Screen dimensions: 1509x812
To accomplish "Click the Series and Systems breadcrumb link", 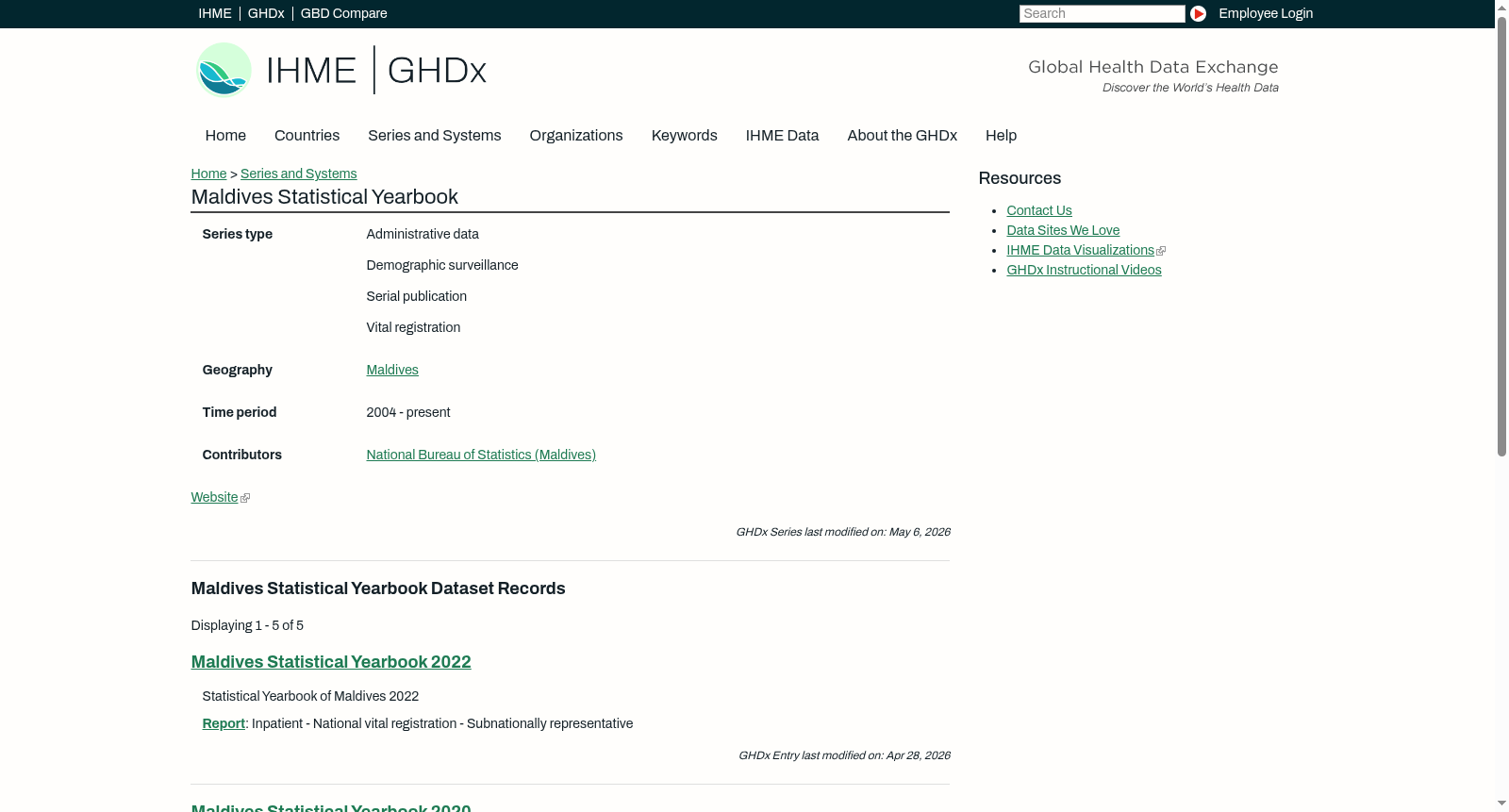I will (298, 174).
